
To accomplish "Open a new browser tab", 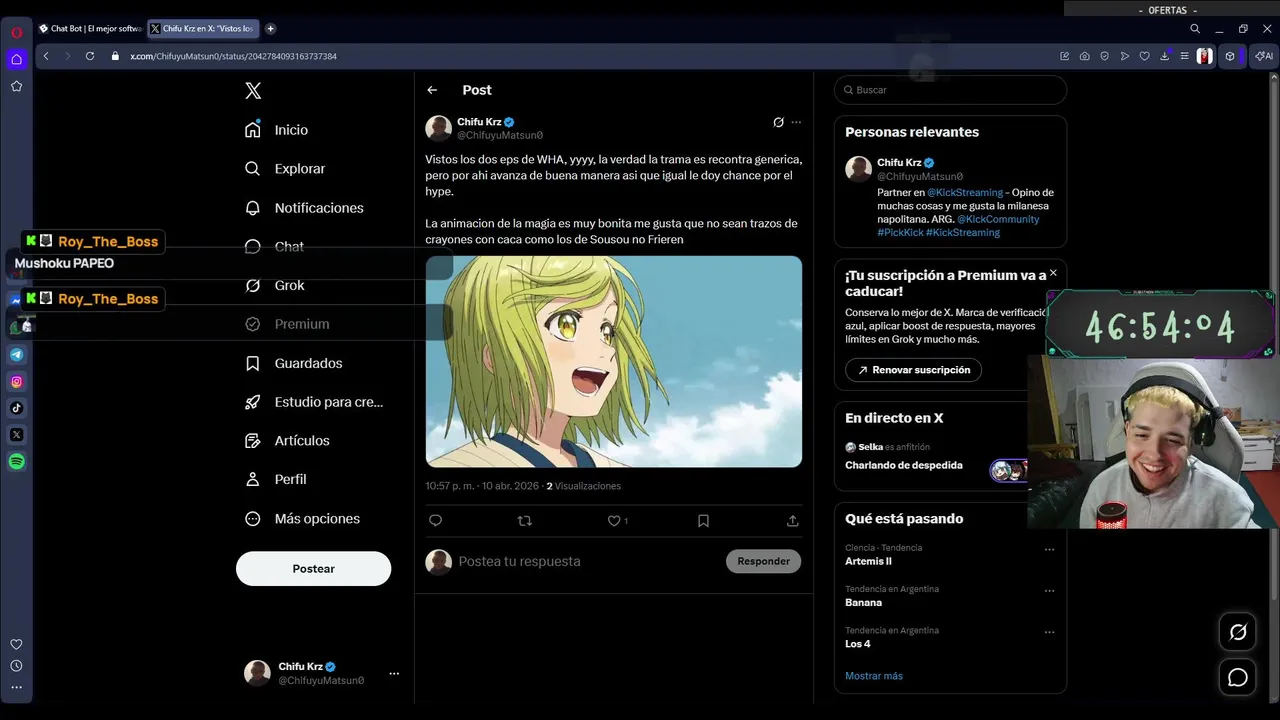I will coord(271,29).
